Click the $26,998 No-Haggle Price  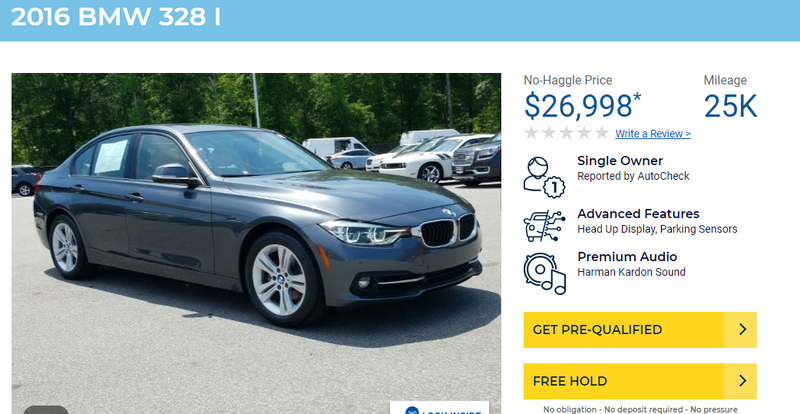coord(582,106)
